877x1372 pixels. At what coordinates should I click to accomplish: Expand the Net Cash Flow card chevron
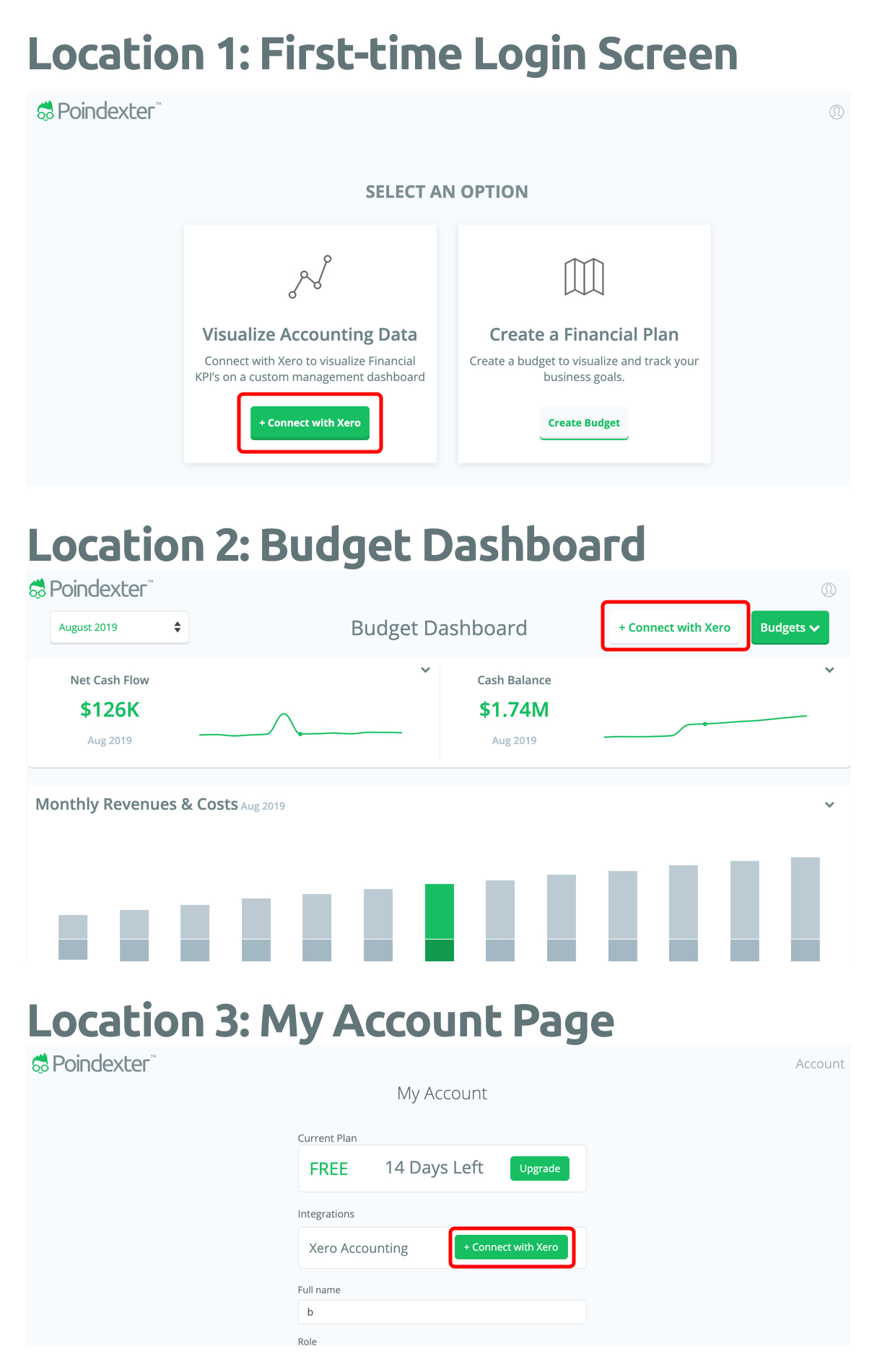click(426, 670)
